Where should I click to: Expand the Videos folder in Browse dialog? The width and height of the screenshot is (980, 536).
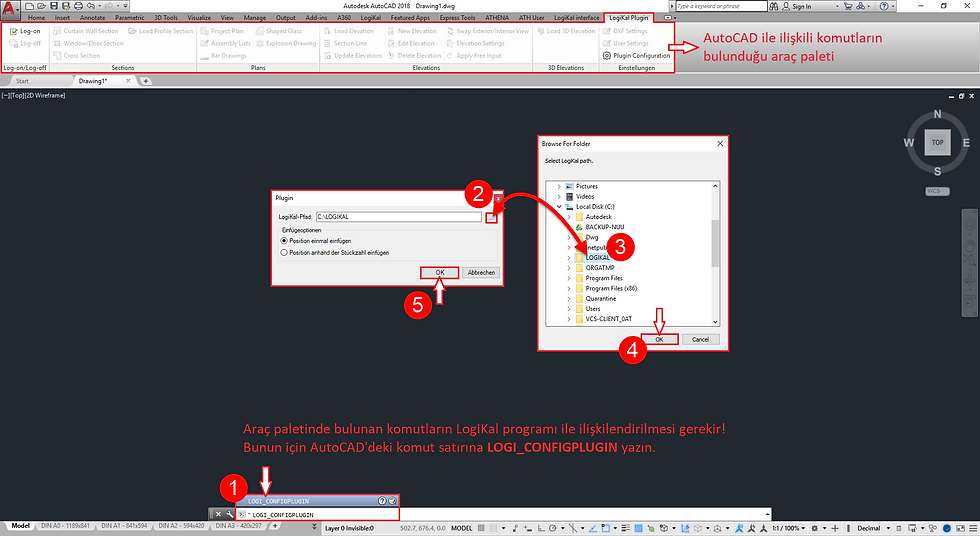pyautogui.click(x=559, y=196)
